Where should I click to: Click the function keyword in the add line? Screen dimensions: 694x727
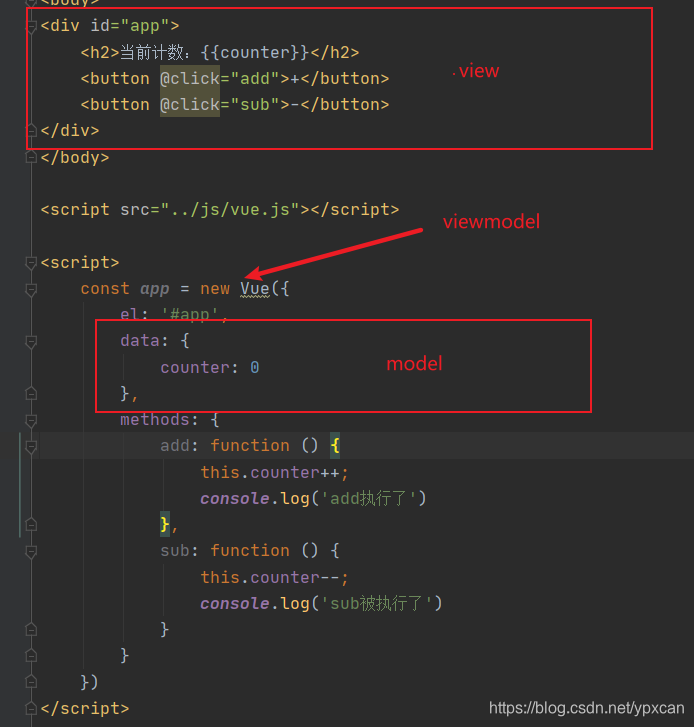[250, 446]
